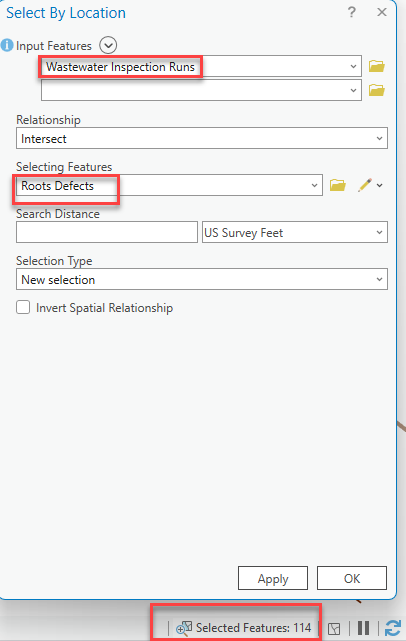Open the Roots Defects dropdown arrow
Screen dimensions: 406x641
click(x=314, y=185)
